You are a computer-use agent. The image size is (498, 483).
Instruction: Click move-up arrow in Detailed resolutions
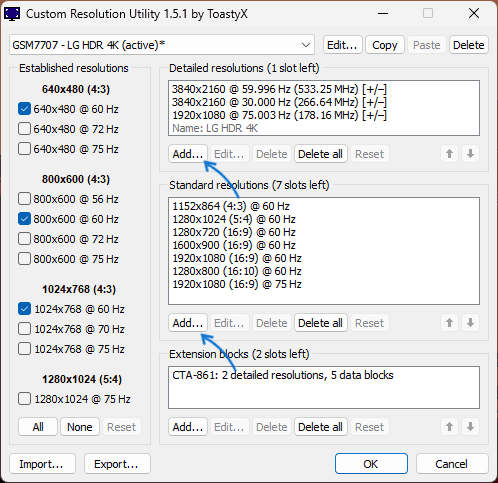(x=449, y=154)
